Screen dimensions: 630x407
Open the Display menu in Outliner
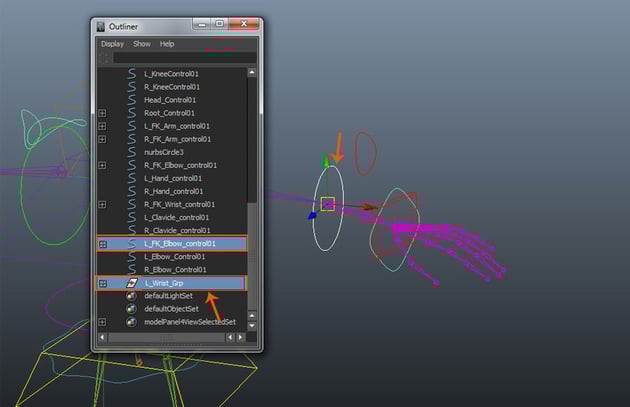[112, 44]
